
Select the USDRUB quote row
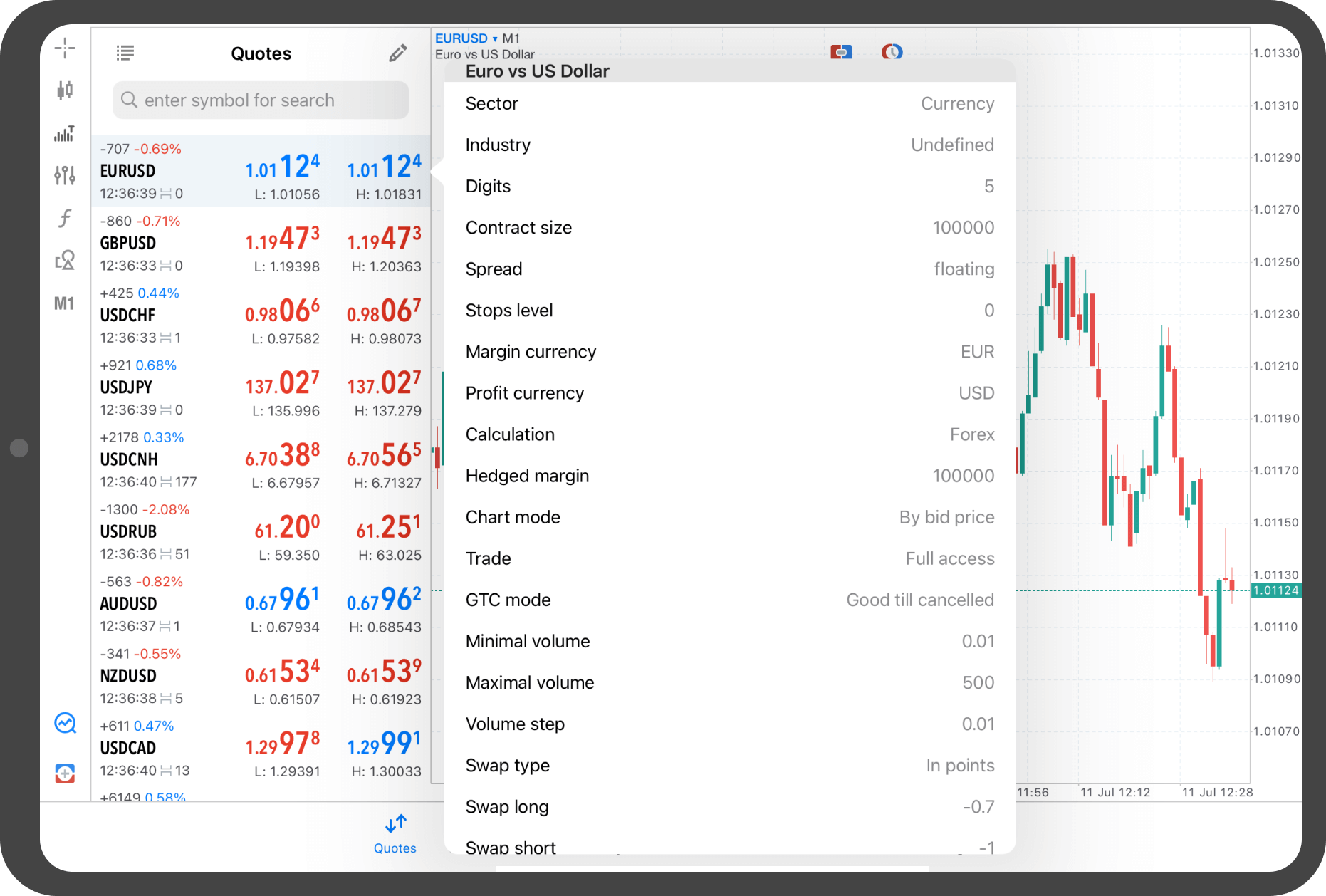tap(261, 531)
